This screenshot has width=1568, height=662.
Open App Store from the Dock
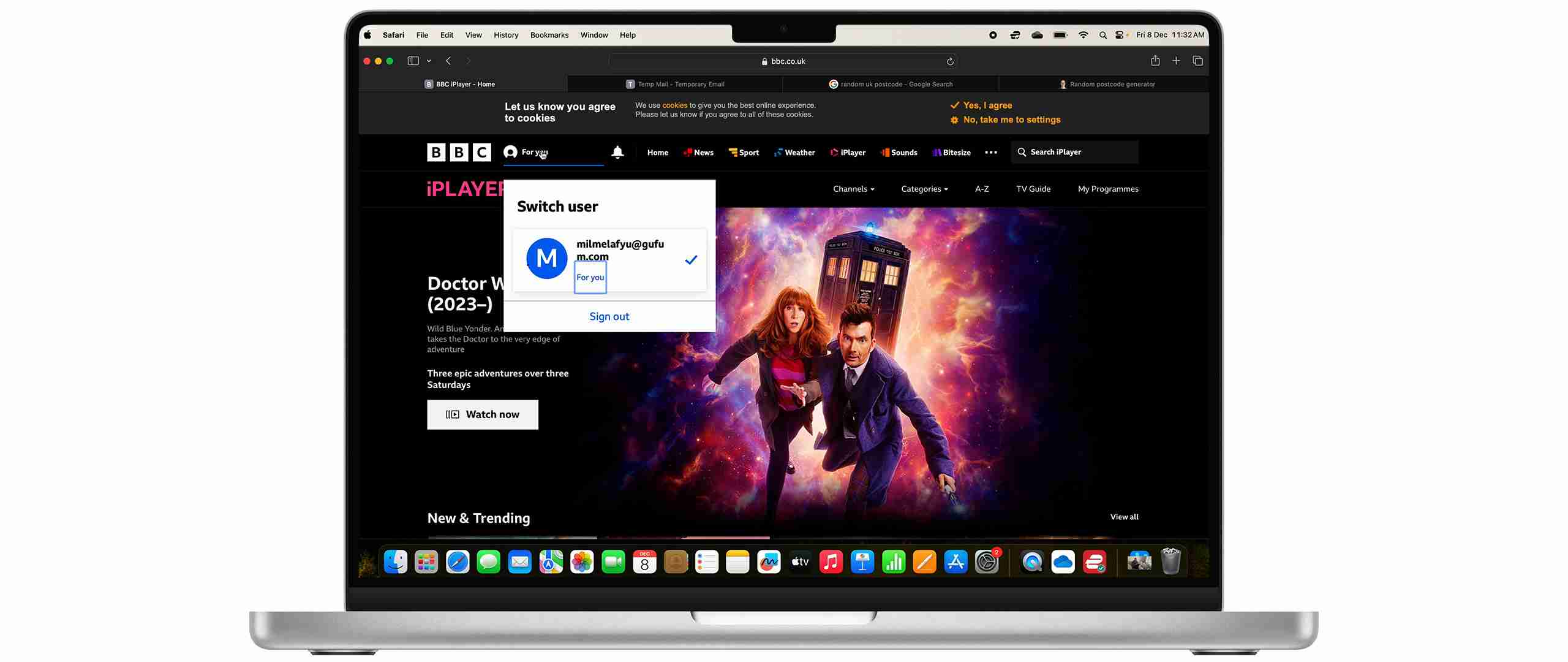pos(956,561)
